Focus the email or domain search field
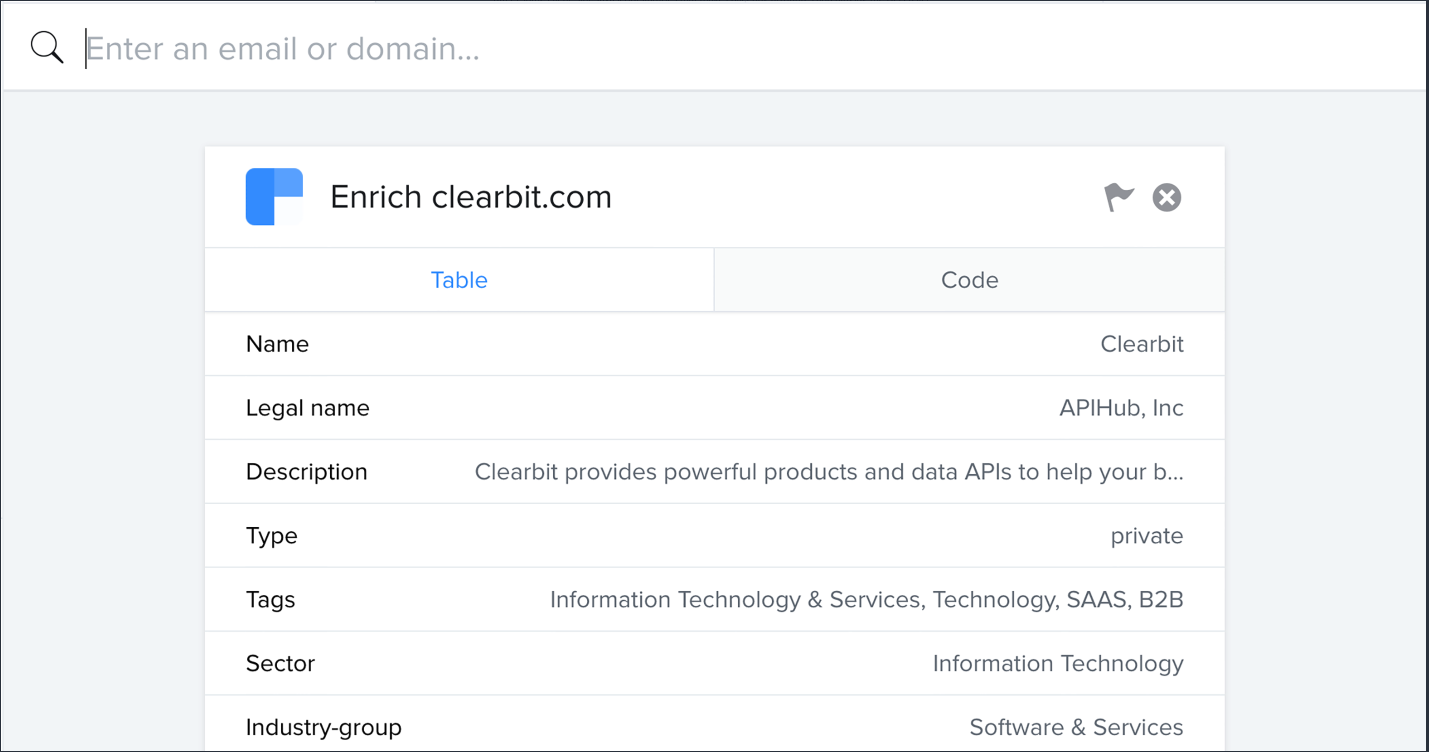This screenshot has height=752, width=1429. 750,48
